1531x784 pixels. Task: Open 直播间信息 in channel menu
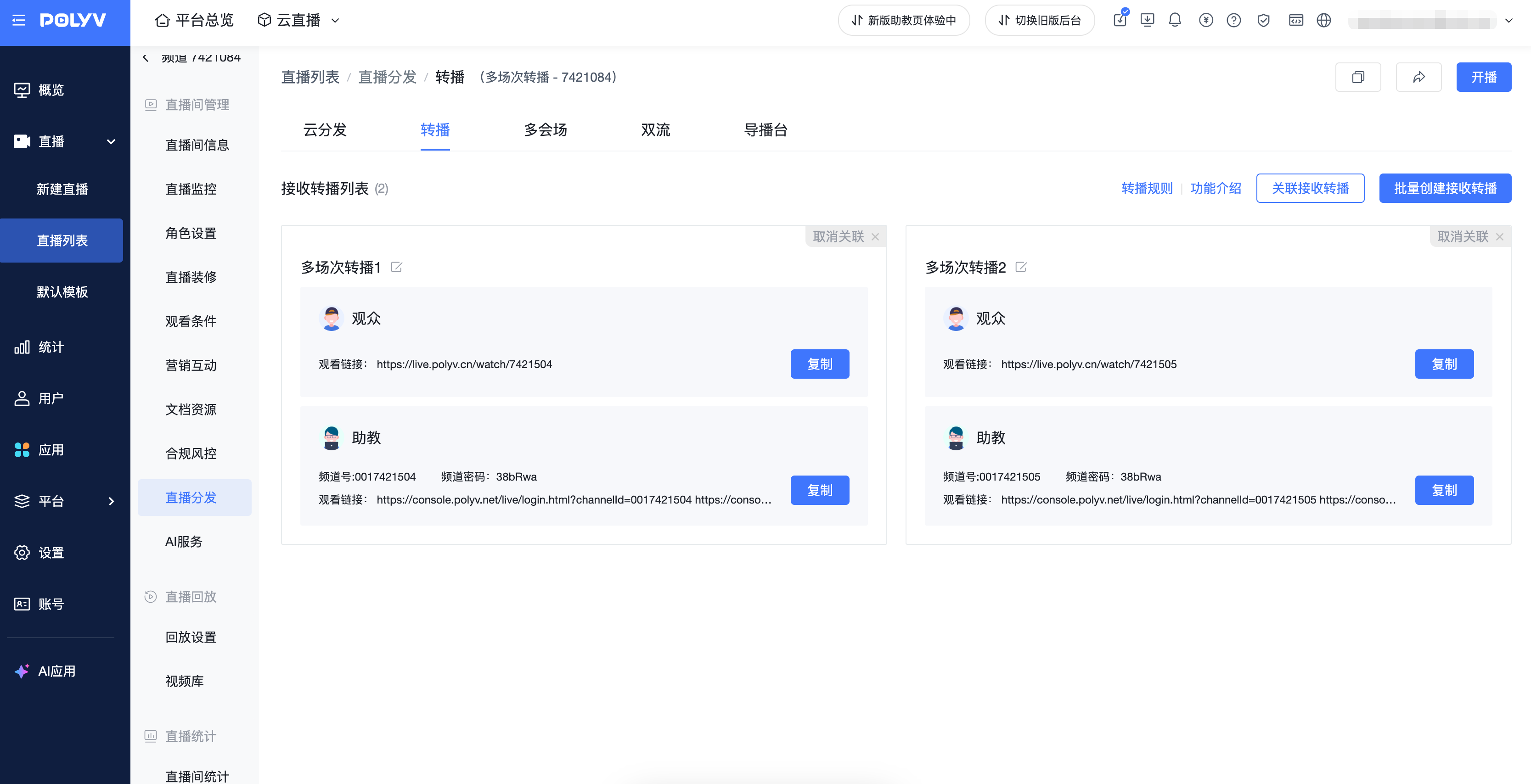tap(197, 145)
